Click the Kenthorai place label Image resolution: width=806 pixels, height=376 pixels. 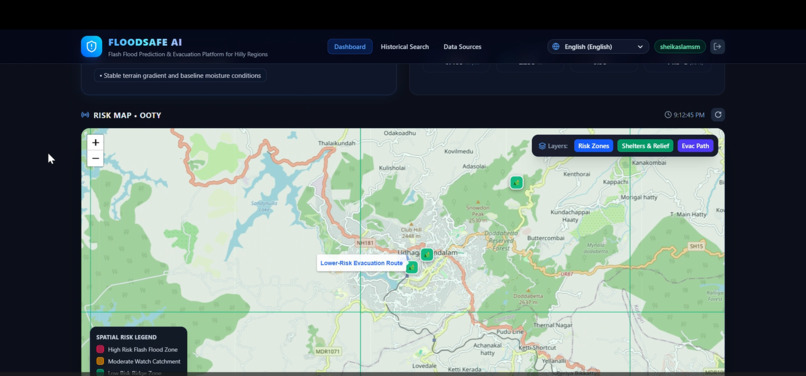point(577,174)
